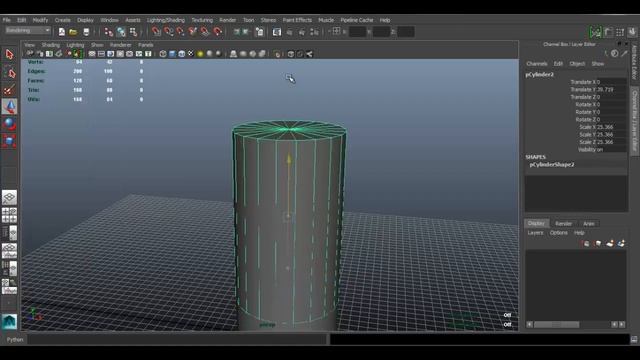Select by component type mode icon
Viewport: 640px width, 360px height.
coord(133,32)
